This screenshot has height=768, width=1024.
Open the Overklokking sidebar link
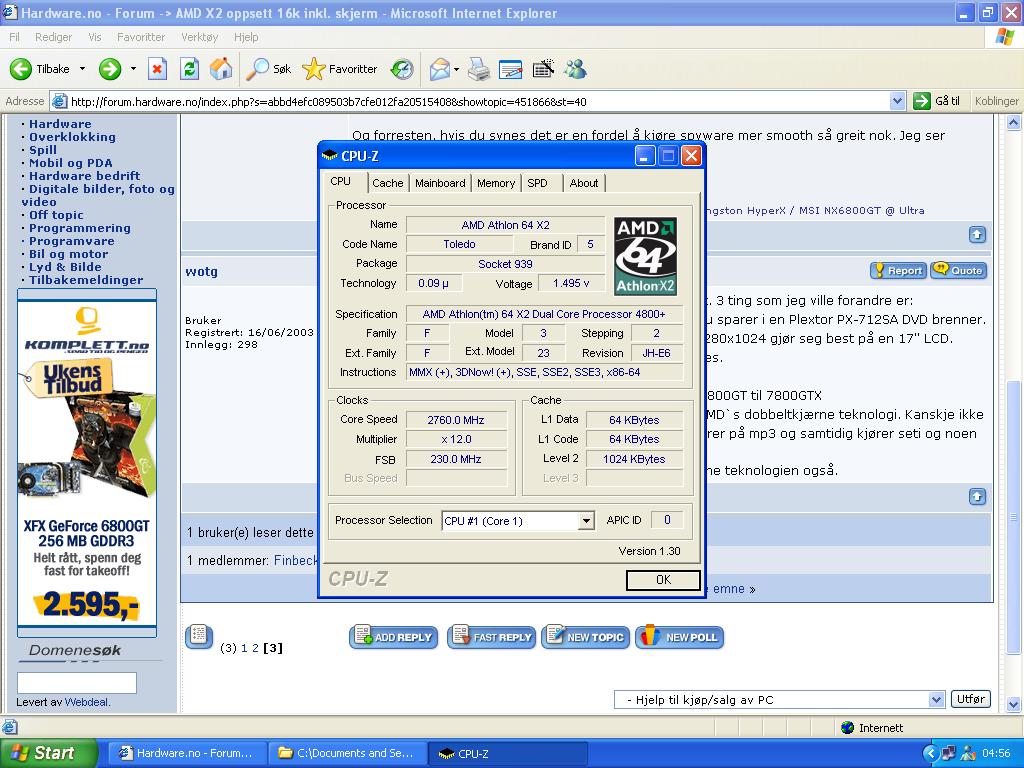72,137
